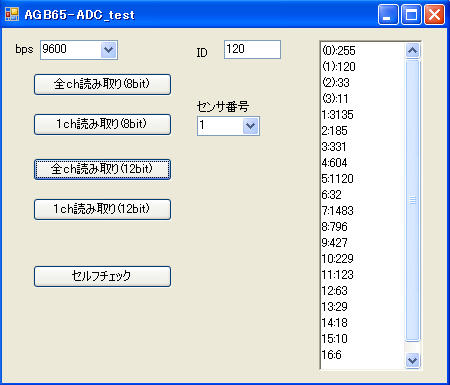Select list row 3:331
450x385 pixels.
(x=363, y=147)
